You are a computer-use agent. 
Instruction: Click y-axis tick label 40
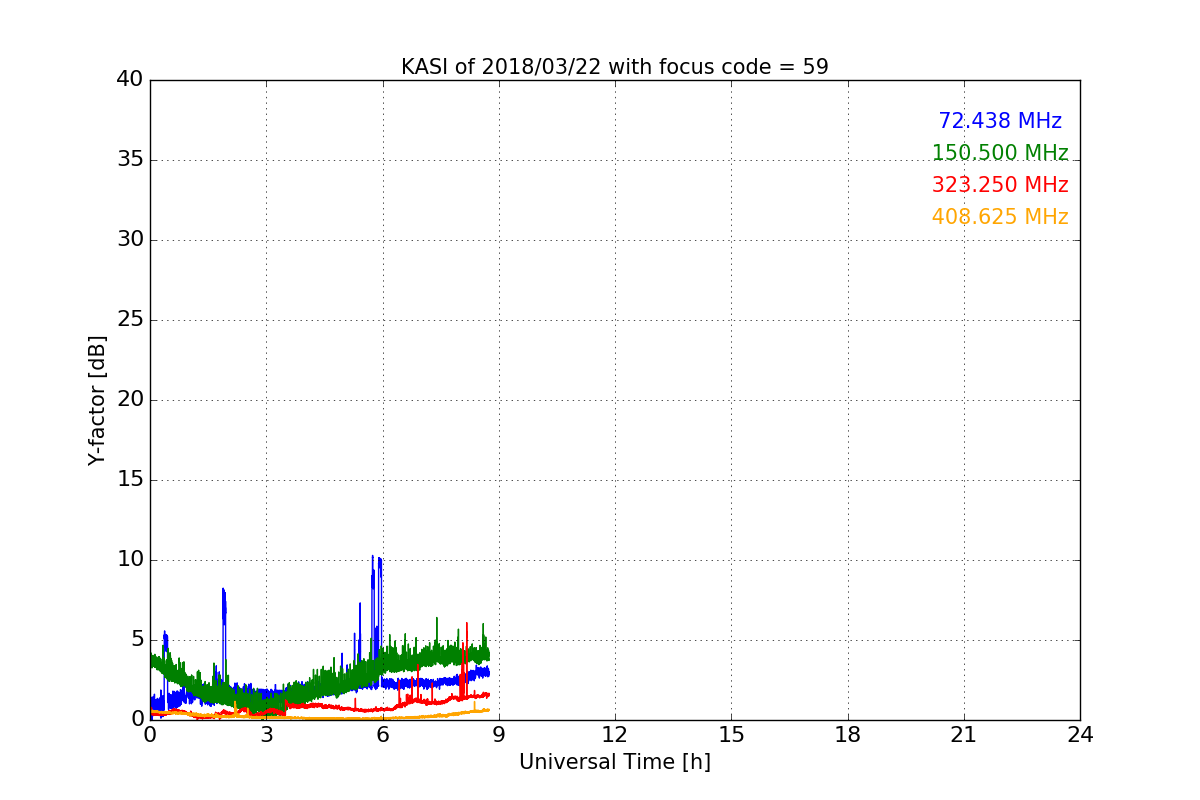point(130,80)
